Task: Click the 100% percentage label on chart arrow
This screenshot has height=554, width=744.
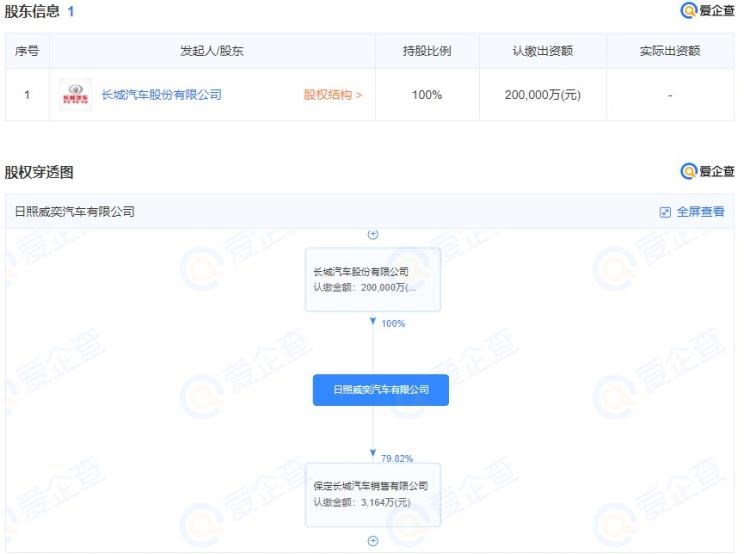Action: pos(393,323)
